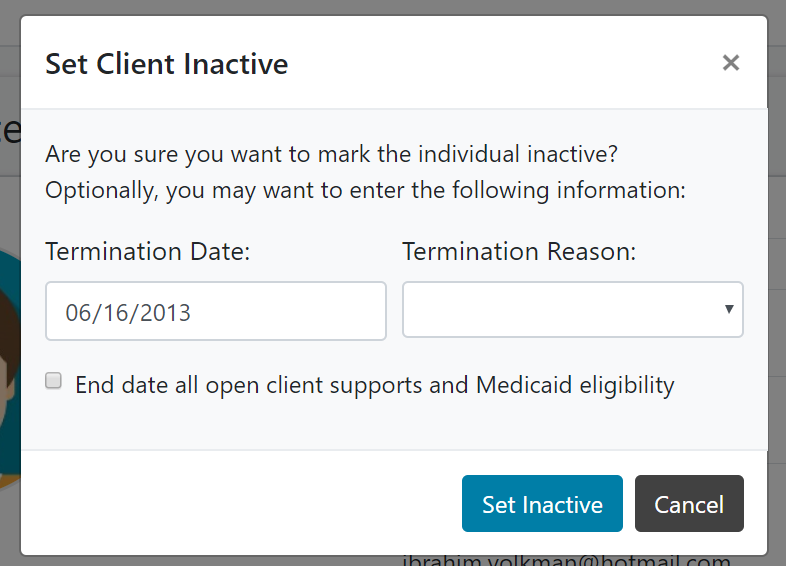Click the Termination Reason dropdown arrow

[x=730, y=309]
